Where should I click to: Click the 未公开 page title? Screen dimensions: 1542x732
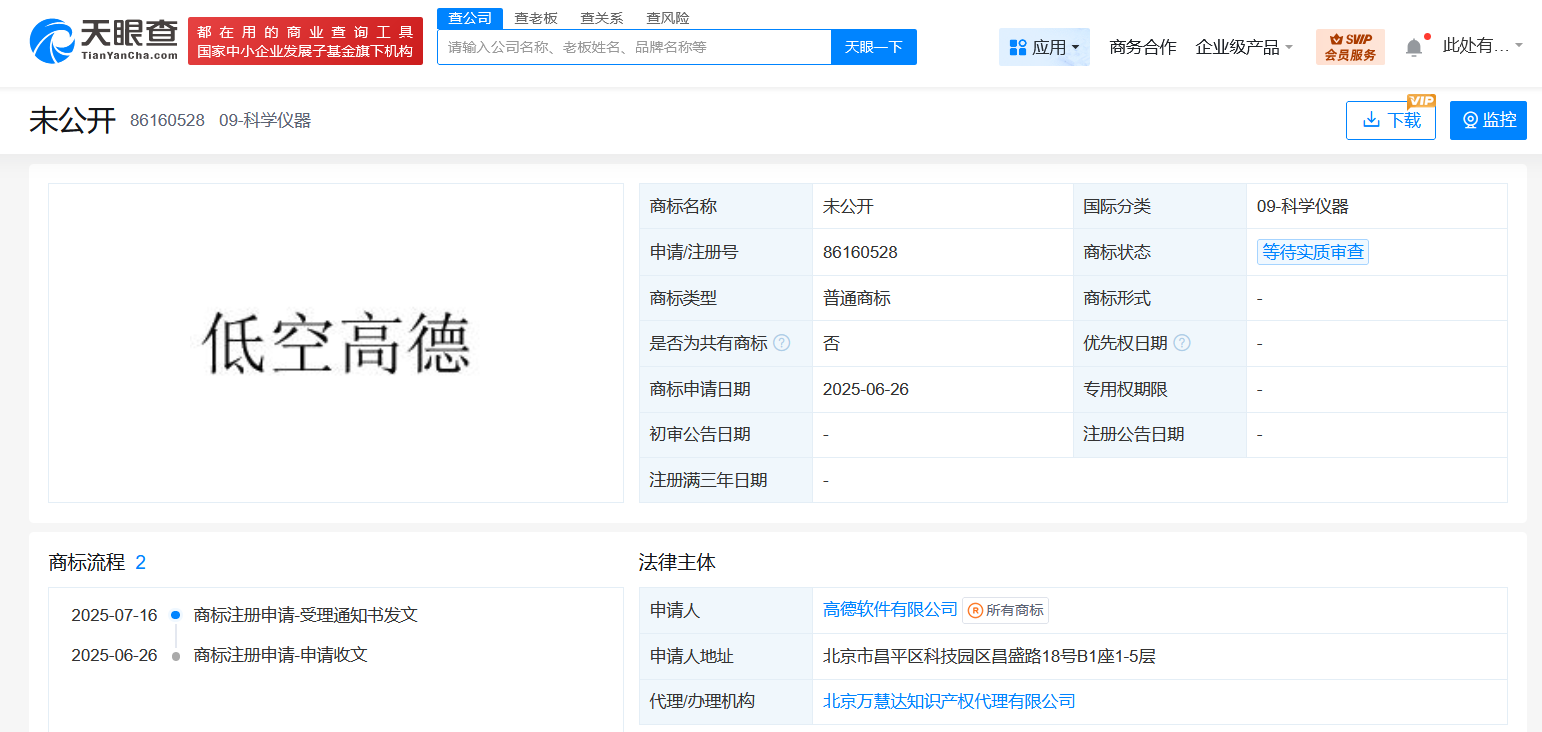tap(73, 120)
